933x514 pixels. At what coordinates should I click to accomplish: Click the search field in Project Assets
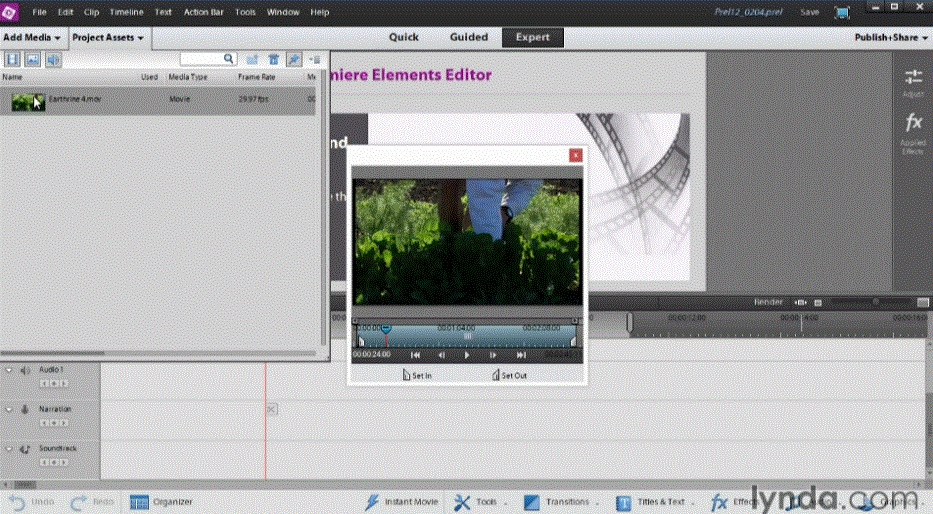point(208,59)
